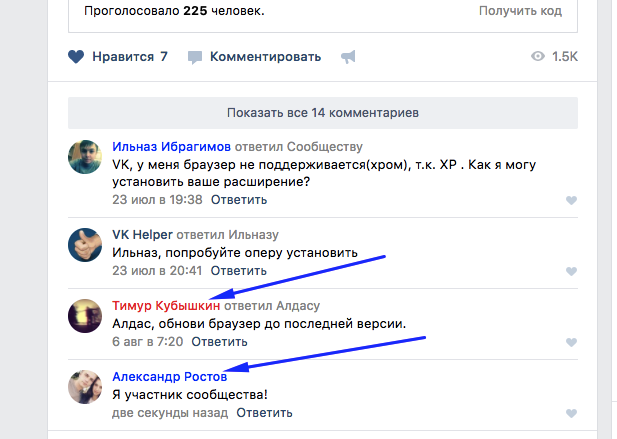Click the Нравится like label
Image resolution: width=617 pixels, height=439 pixels.
pos(123,57)
